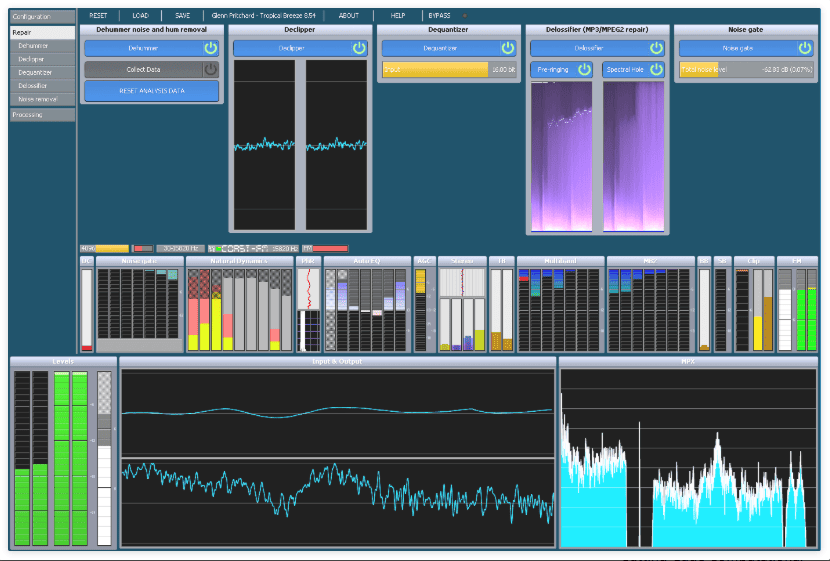Adjust the Dequantizer Input bit slider

pos(449,69)
